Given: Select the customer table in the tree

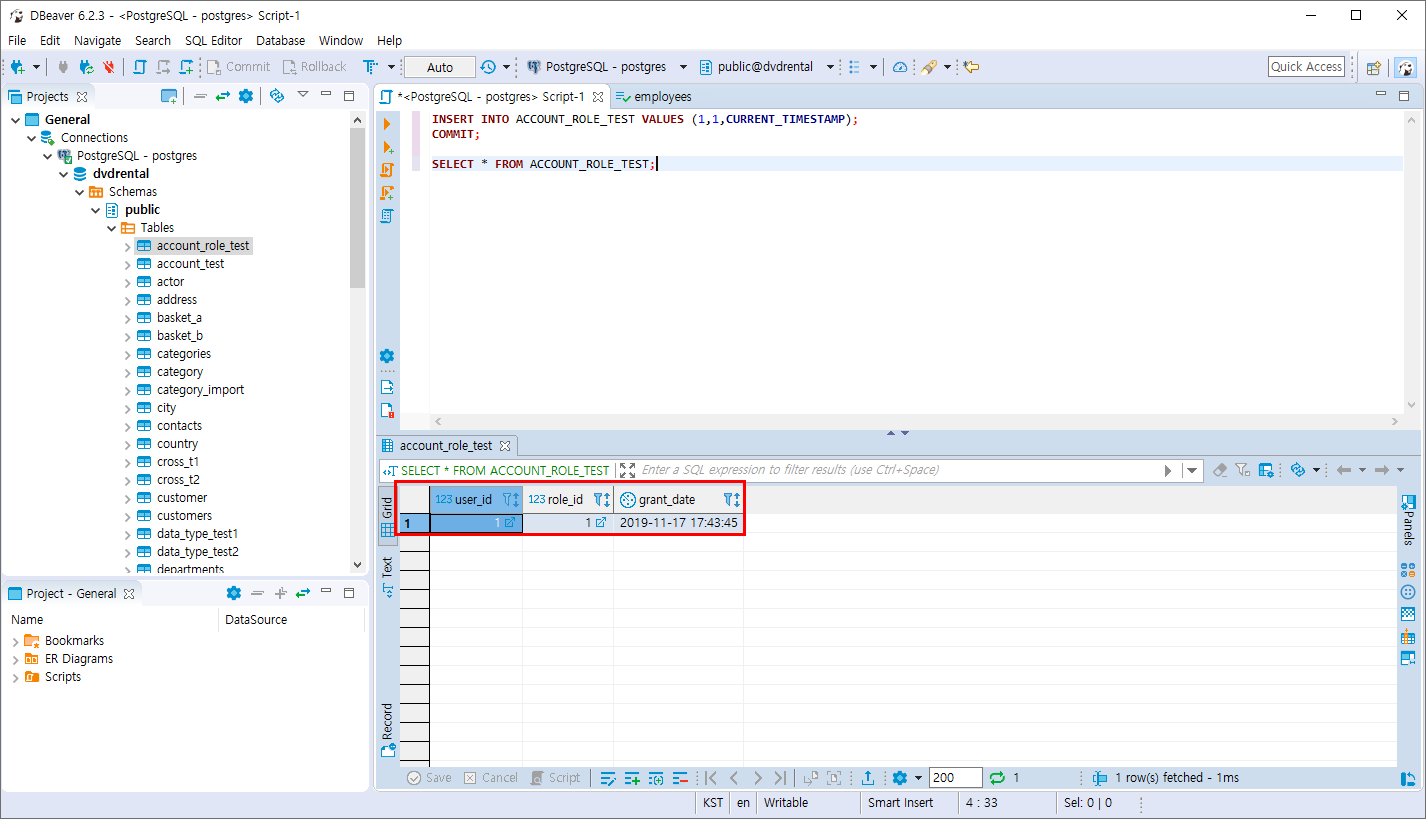Looking at the screenshot, I should pyautogui.click(x=182, y=498).
